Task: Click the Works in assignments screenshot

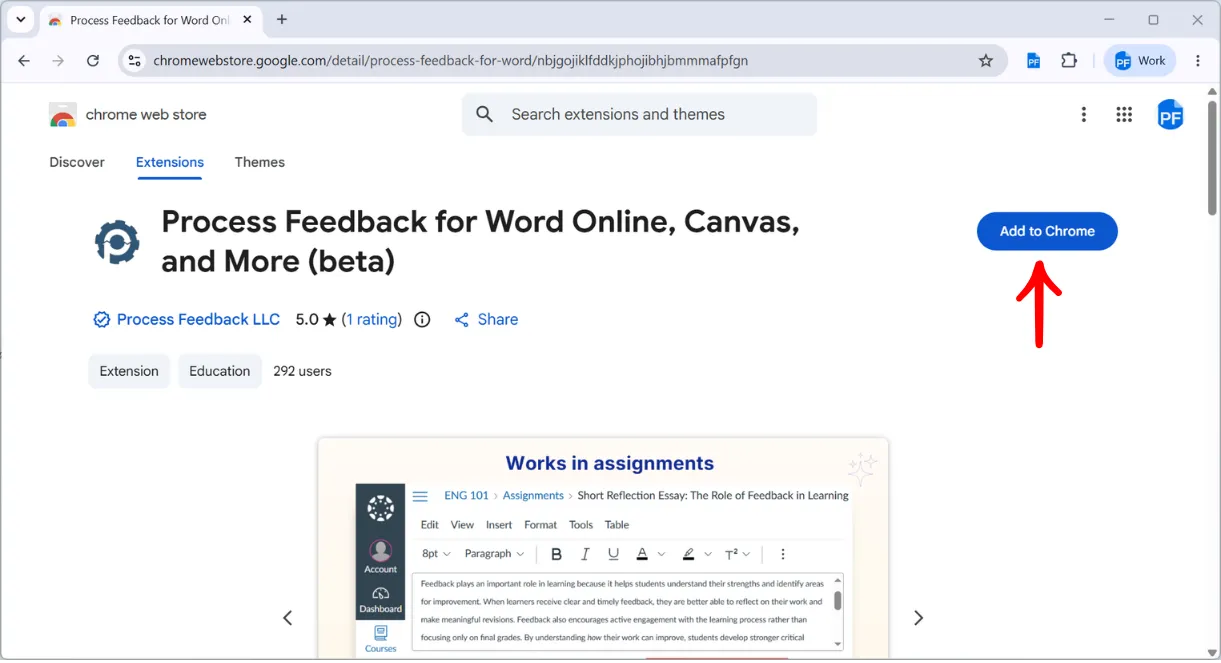Action: point(603,548)
